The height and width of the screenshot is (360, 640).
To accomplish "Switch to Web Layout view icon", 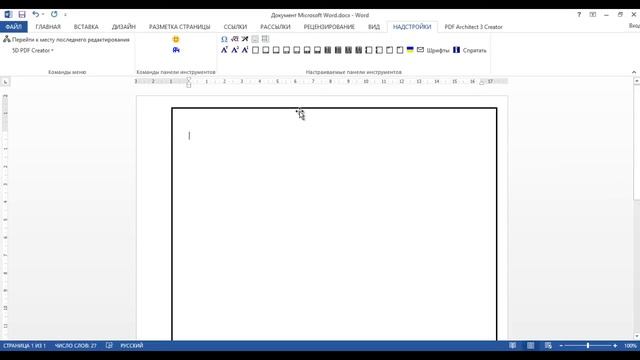I will tap(548, 346).
